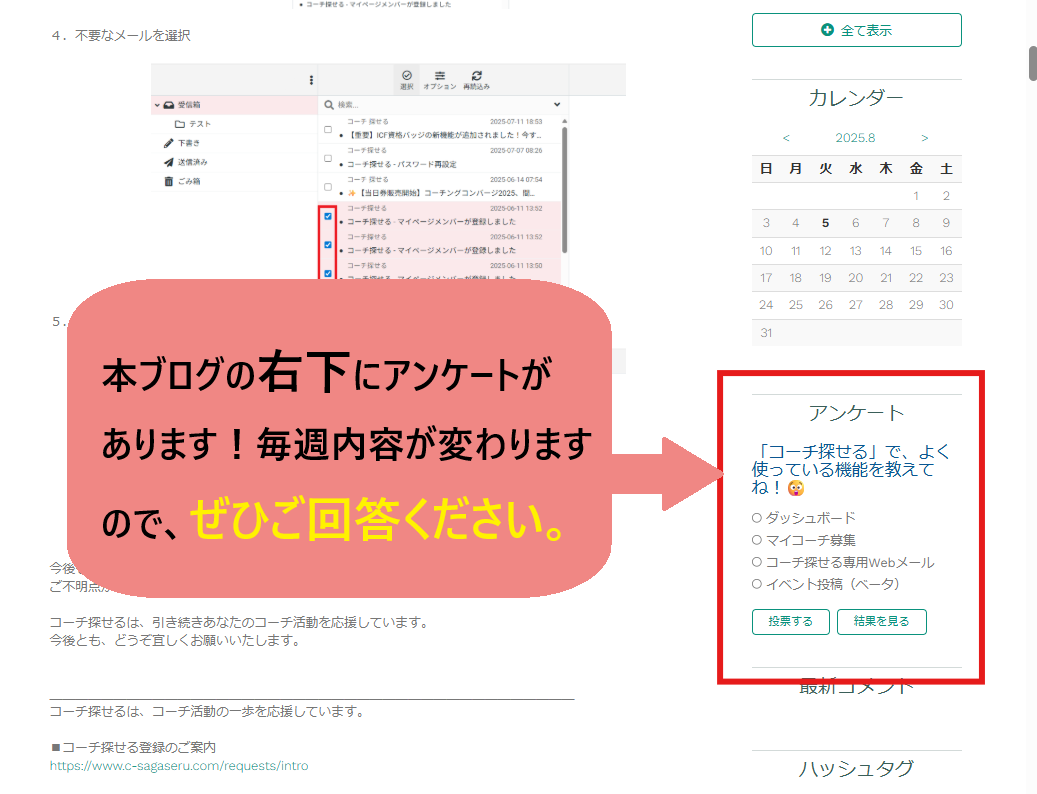The width and height of the screenshot is (1037, 794).
Task: Focus the 検索 search field in webmail
Action: tap(436, 104)
